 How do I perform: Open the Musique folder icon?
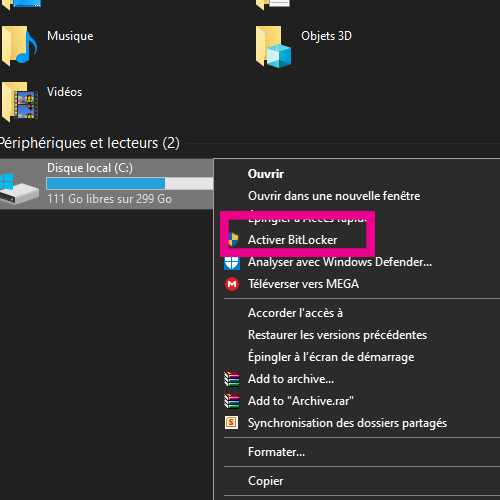pos(19,46)
